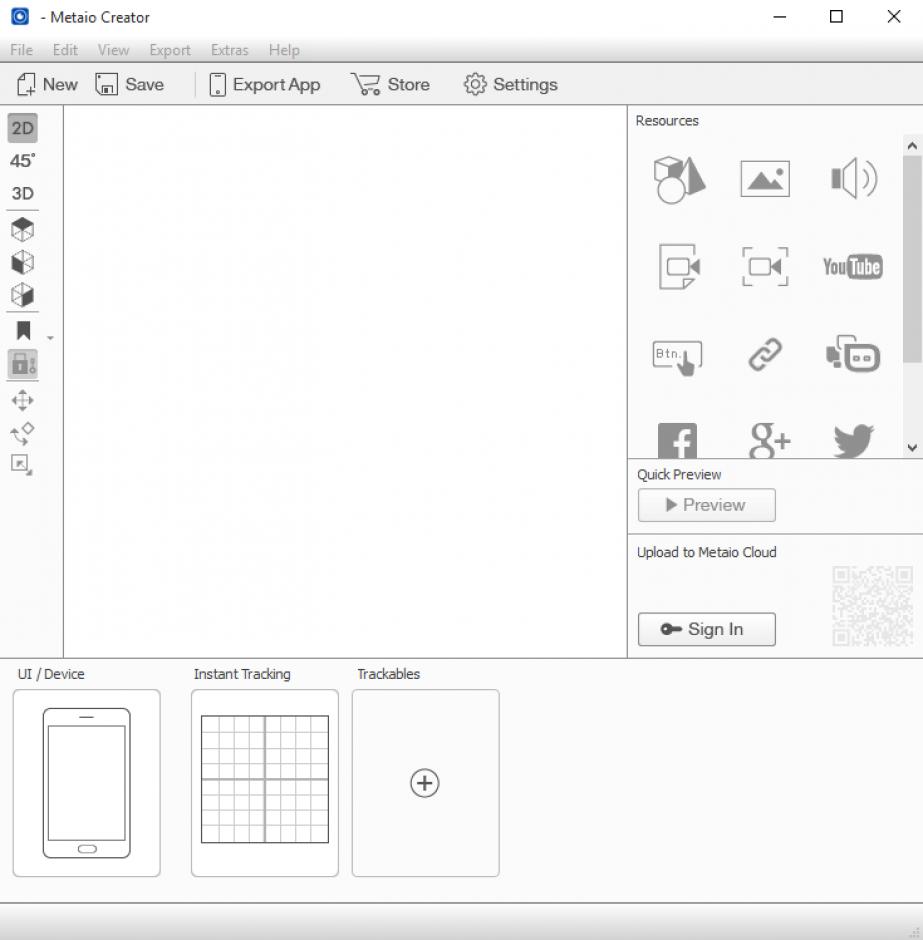
Task: Select the right-face cube view icon
Action: pyautogui.click(x=23, y=294)
